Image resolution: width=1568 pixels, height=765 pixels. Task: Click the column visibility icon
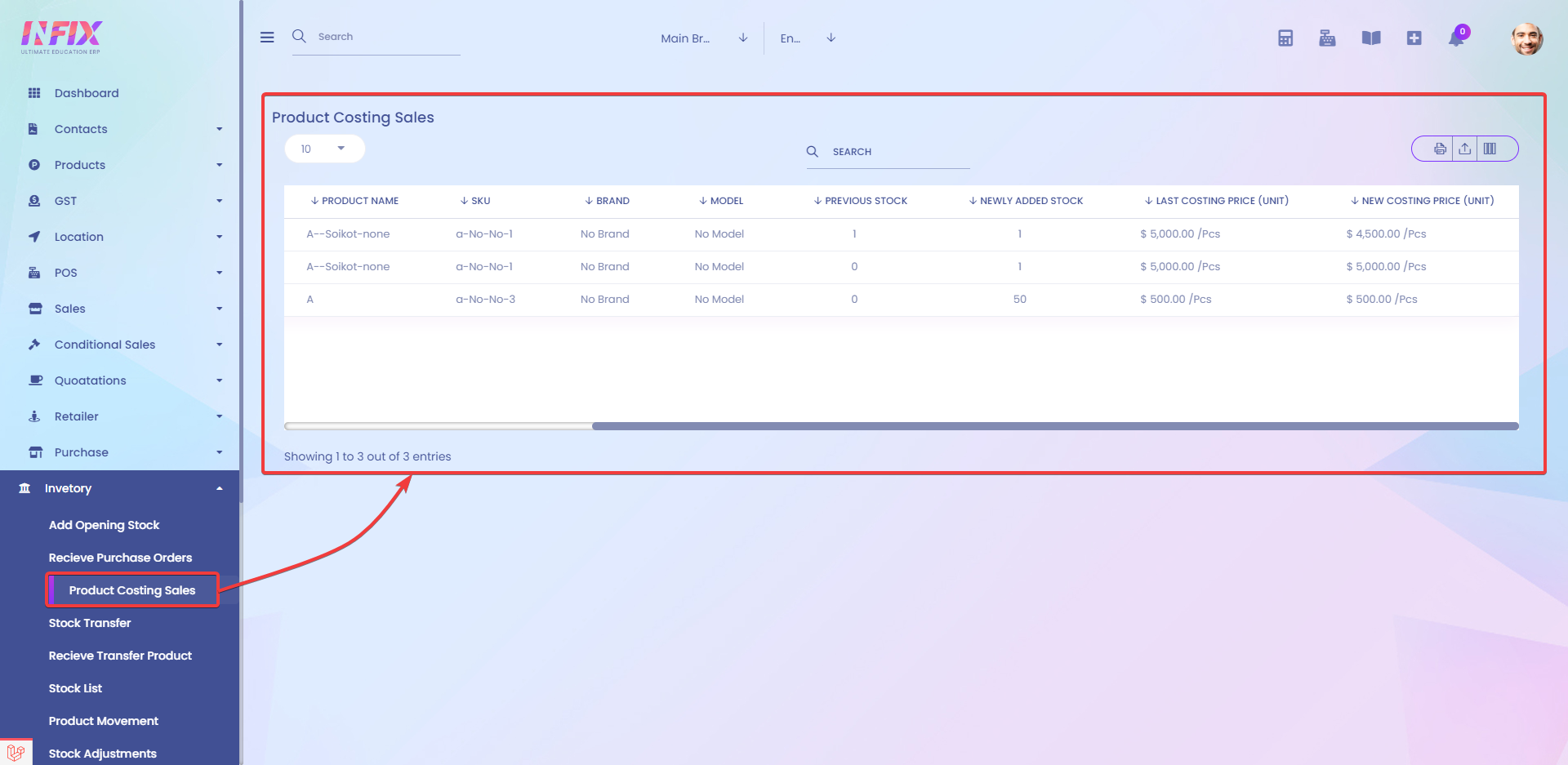coord(1490,149)
